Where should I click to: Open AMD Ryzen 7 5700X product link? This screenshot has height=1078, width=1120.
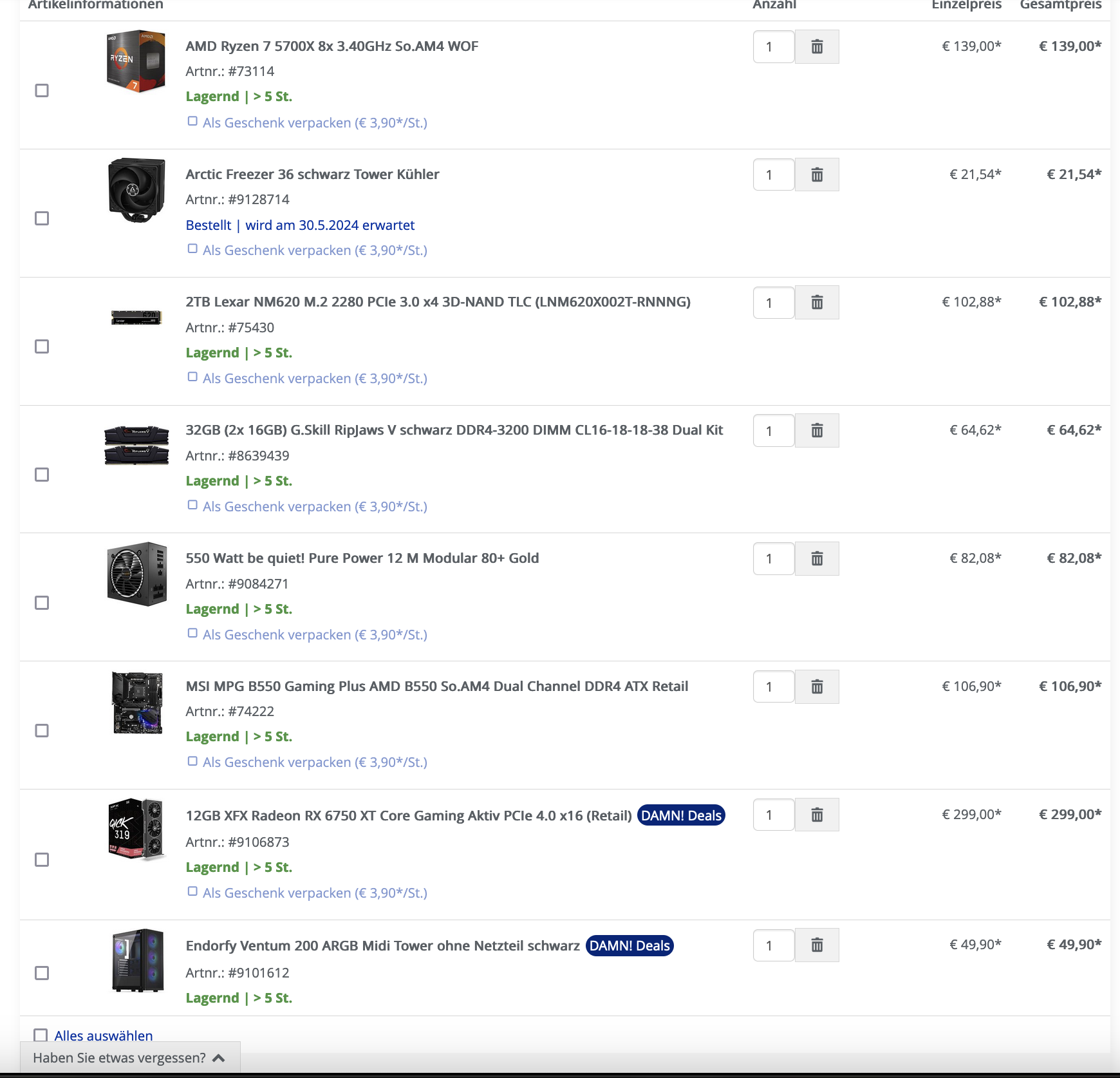(x=332, y=46)
